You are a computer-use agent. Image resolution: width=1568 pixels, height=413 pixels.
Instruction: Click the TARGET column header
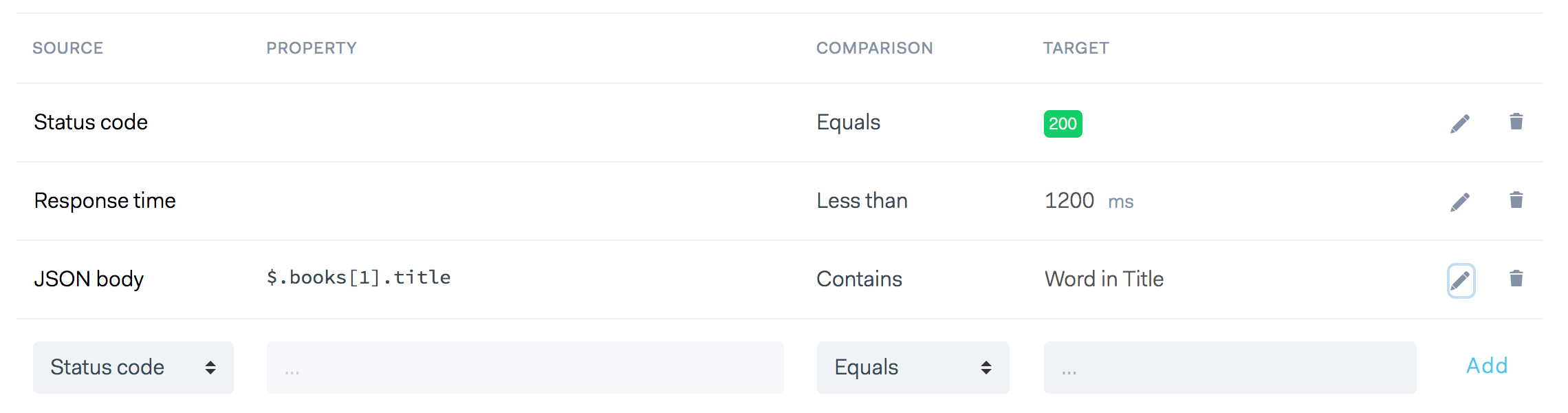click(x=1076, y=47)
